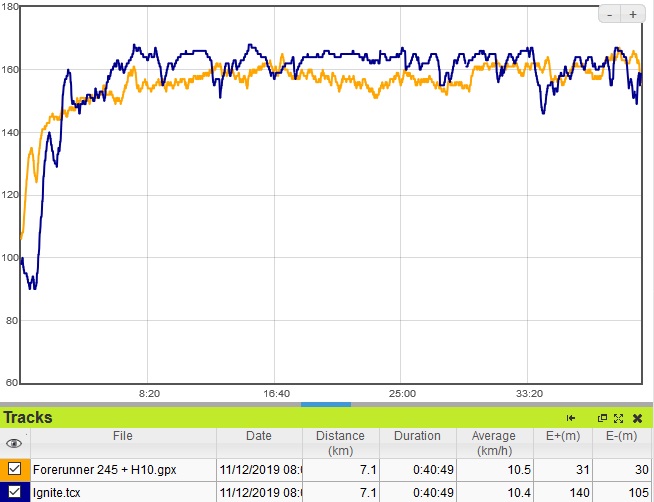Click the collapse-to-left arrow icon in Tracks header
The width and height of the screenshot is (654, 502).
click(x=571, y=418)
